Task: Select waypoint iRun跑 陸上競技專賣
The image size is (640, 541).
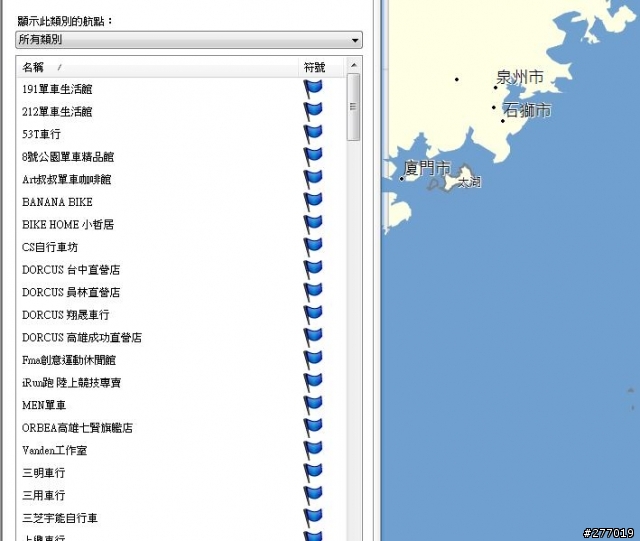Action: pos(71,383)
